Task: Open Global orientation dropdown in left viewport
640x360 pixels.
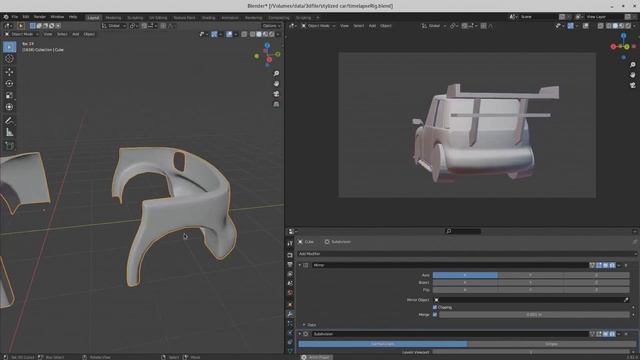Action: click(114, 26)
